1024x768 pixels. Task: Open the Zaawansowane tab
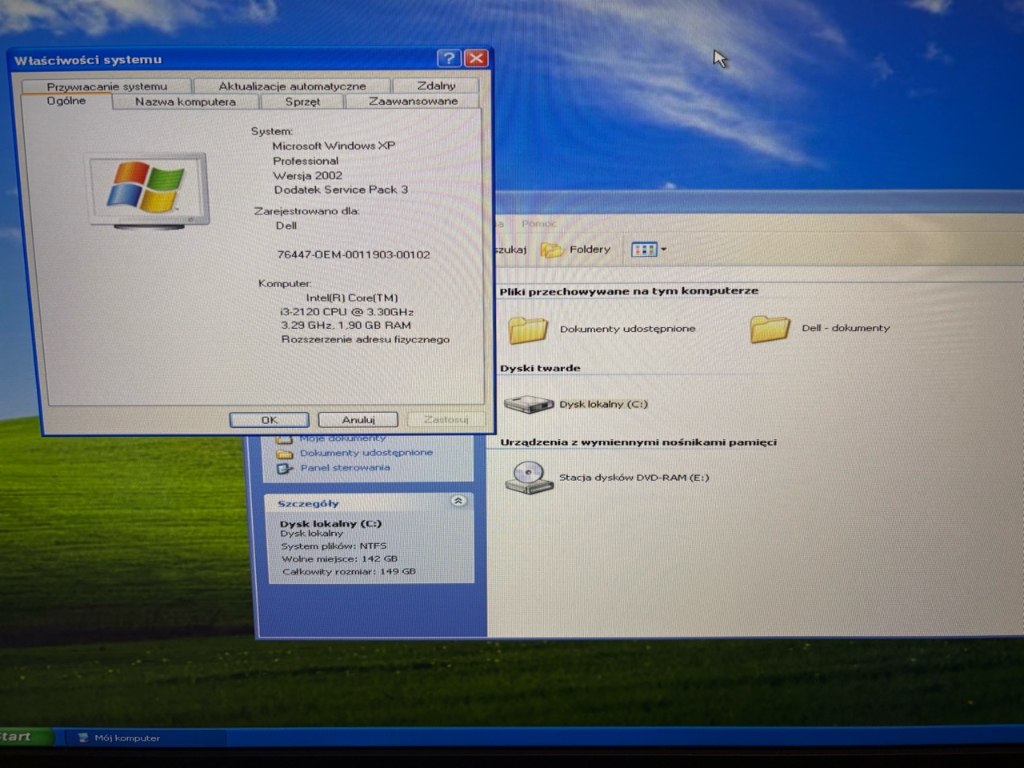[x=413, y=101]
